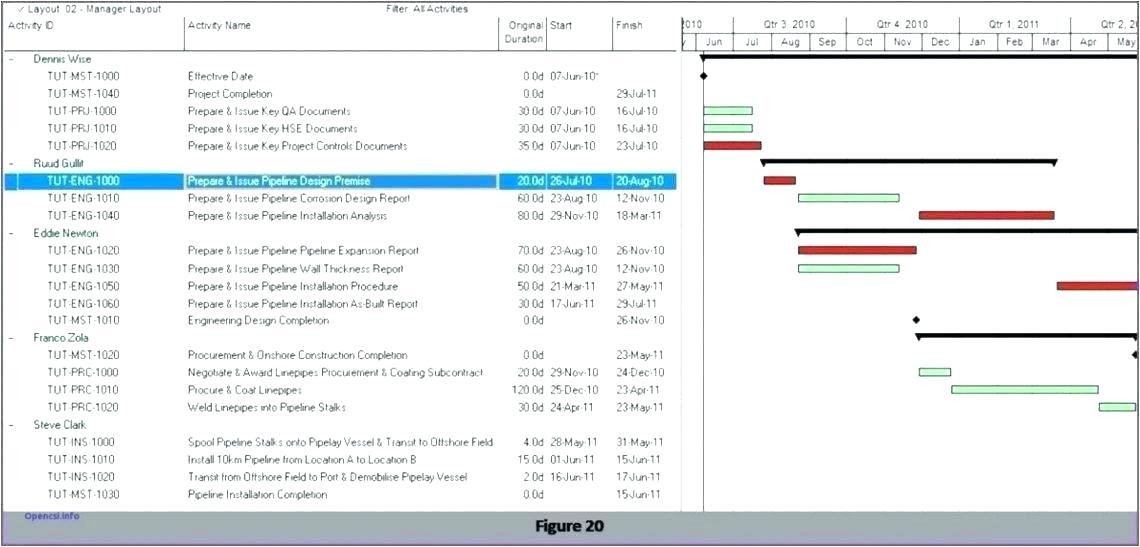Select the green Procure & Coat Linepipes bar

point(1024,390)
